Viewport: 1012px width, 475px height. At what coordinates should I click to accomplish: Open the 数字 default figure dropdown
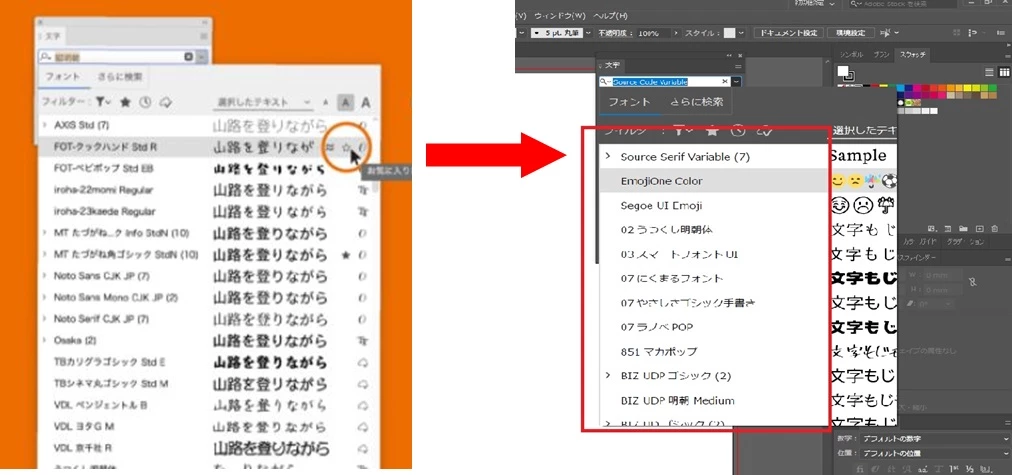935,439
